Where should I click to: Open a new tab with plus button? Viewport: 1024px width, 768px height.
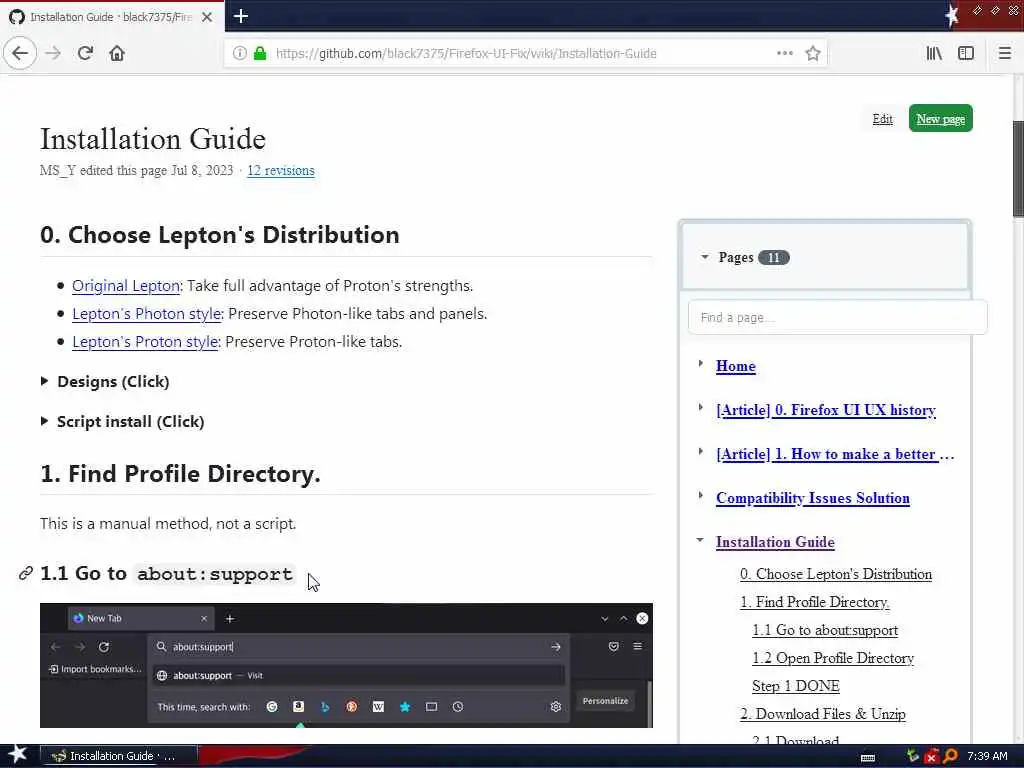pyautogui.click(x=240, y=16)
